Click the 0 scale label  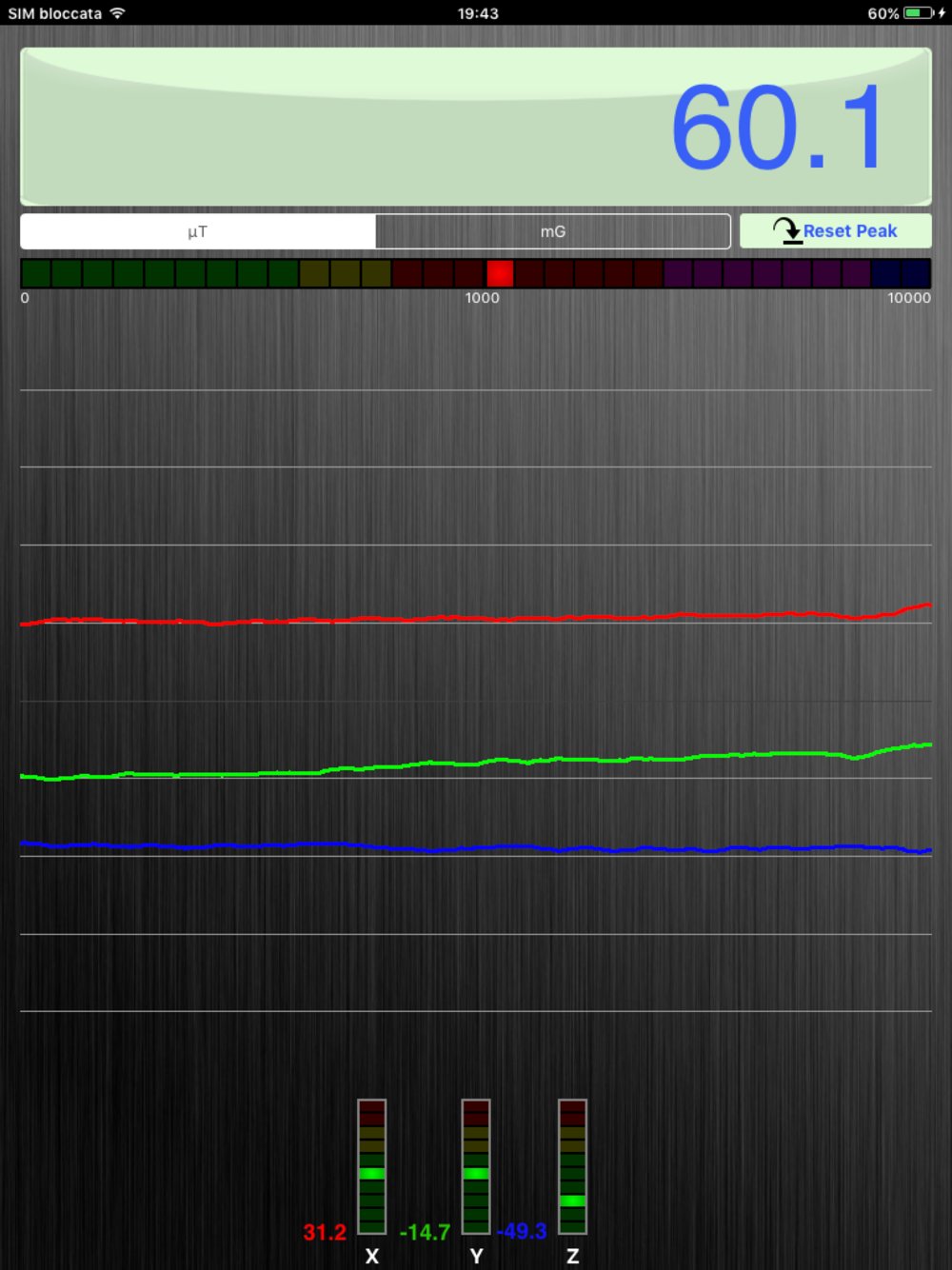tap(25, 298)
